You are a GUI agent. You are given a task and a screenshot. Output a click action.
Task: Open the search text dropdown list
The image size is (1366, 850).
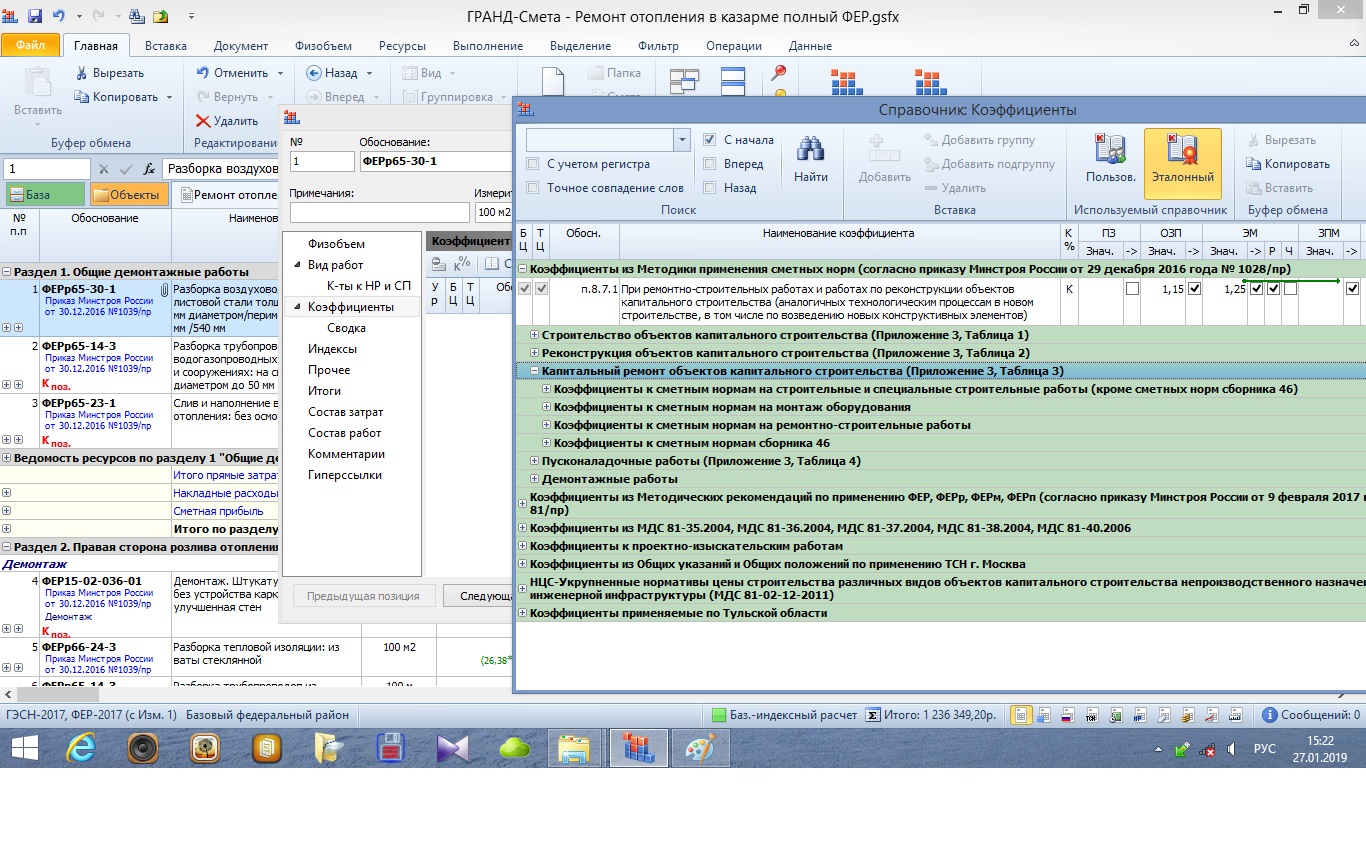coord(682,140)
